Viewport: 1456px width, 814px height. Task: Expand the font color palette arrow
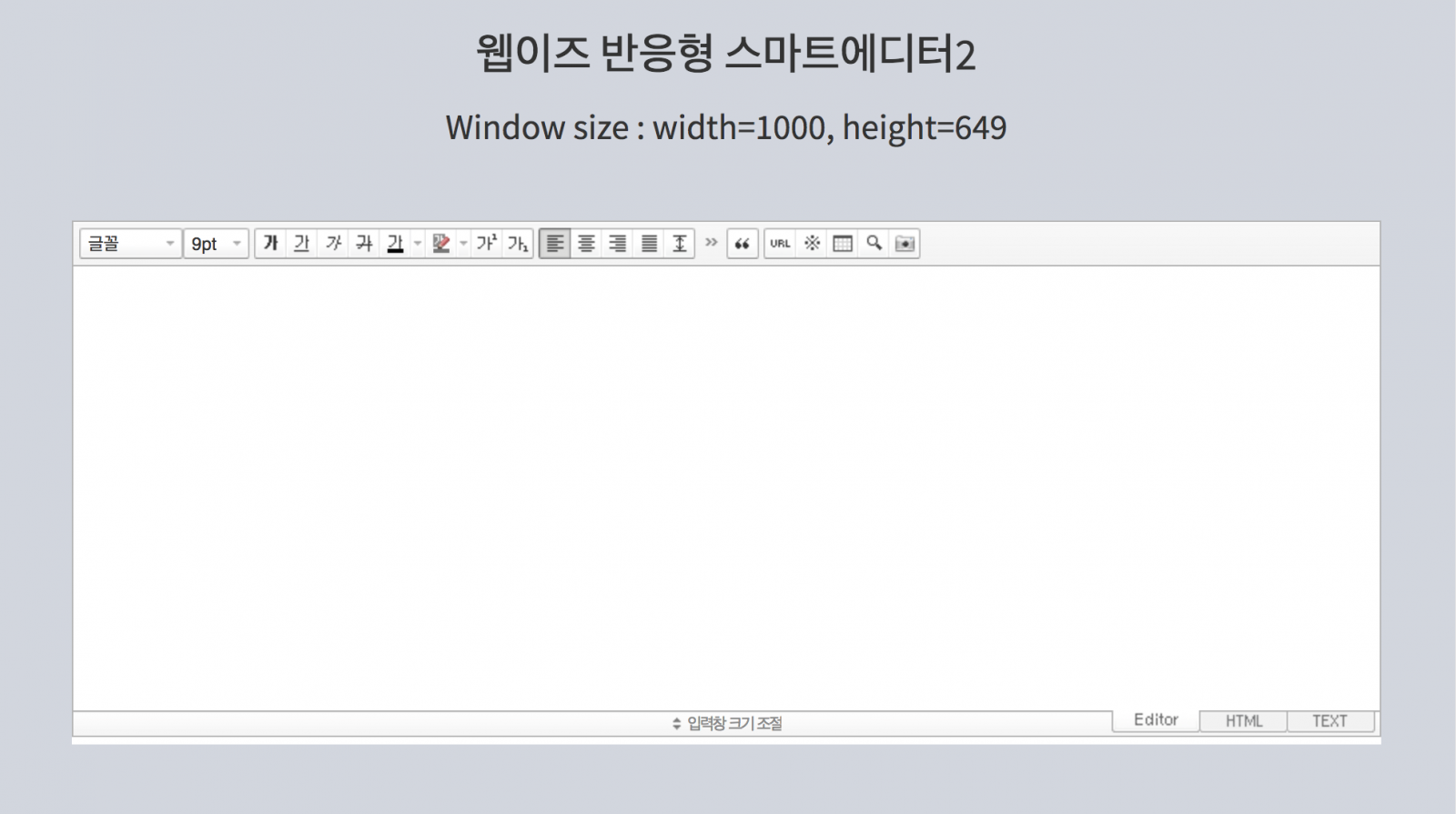pyautogui.click(x=418, y=244)
